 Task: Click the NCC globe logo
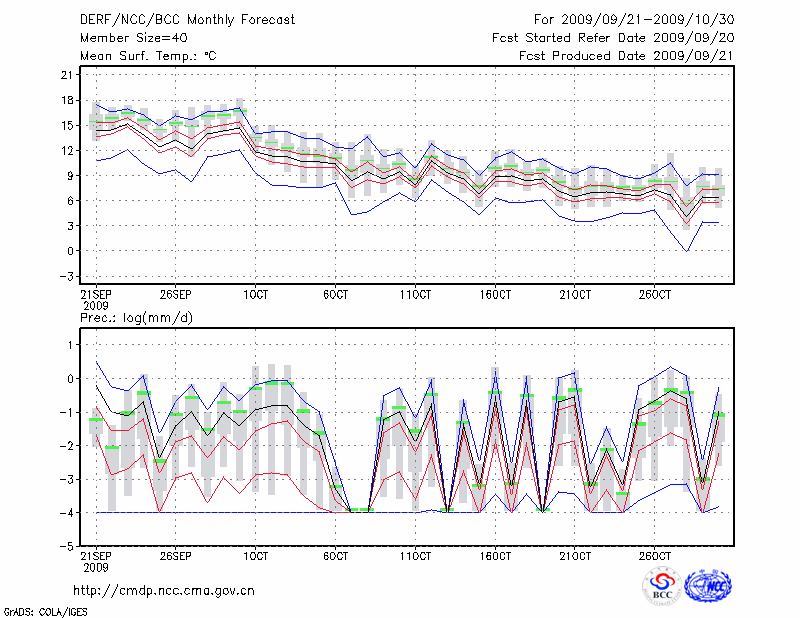click(x=707, y=587)
